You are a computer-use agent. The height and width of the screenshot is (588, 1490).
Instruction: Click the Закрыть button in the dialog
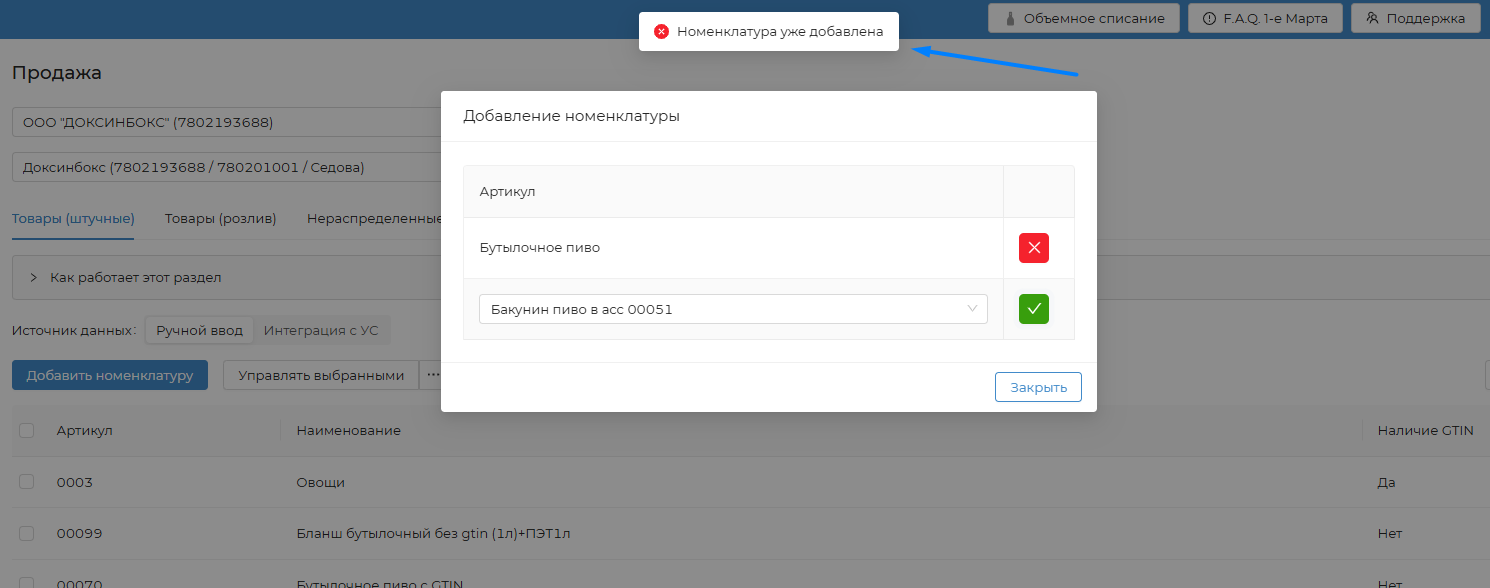click(x=1037, y=387)
